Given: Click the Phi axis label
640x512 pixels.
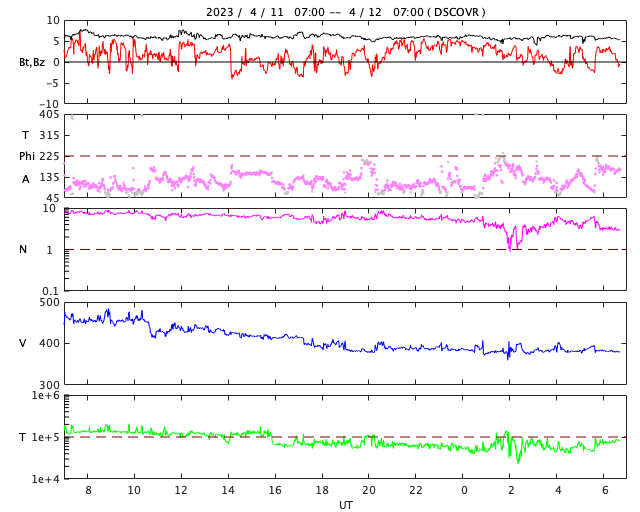Looking at the screenshot, I should tap(27, 156).
